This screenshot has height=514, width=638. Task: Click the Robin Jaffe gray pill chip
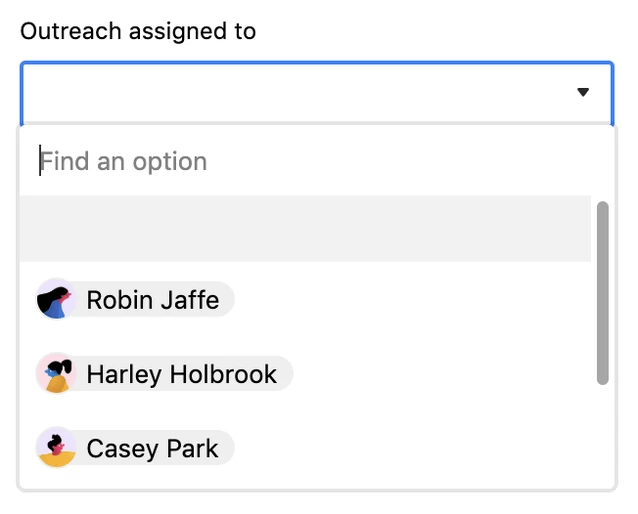[135, 299]
